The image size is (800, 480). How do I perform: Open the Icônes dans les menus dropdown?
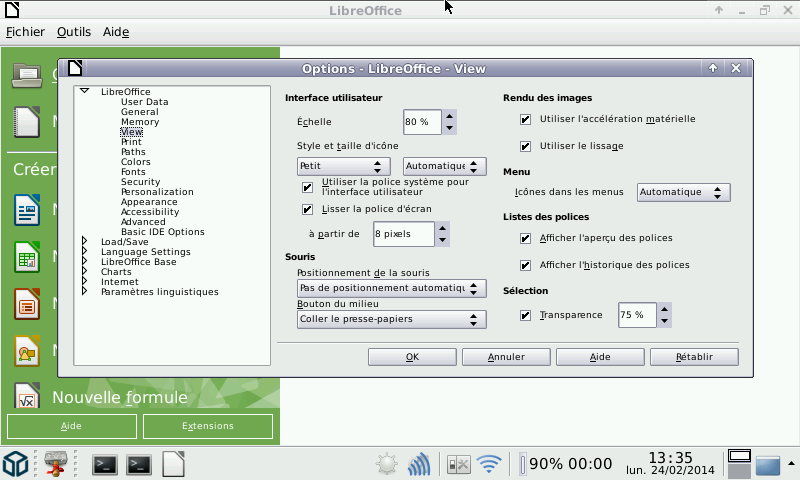pos(684,192)
